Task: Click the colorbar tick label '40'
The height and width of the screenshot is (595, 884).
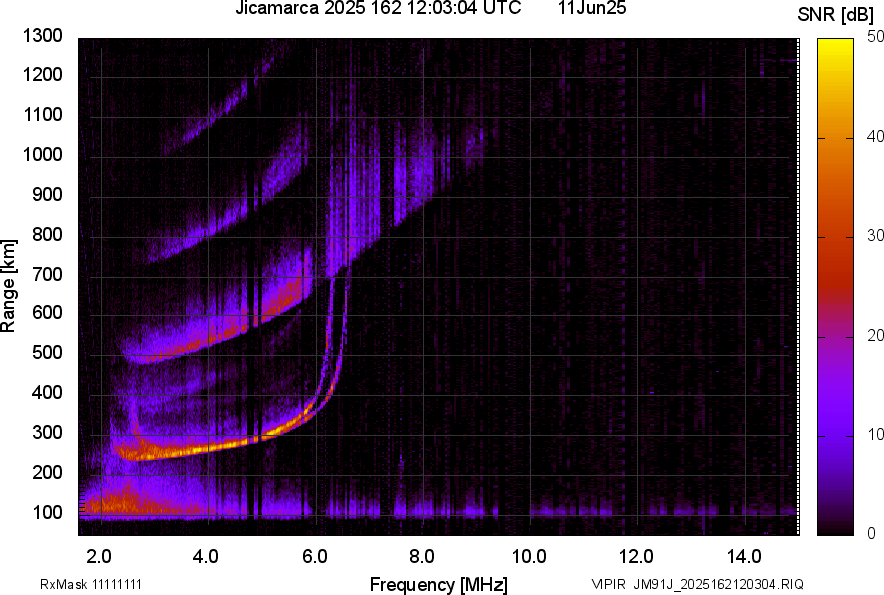Action: click(x=876, y=136)
